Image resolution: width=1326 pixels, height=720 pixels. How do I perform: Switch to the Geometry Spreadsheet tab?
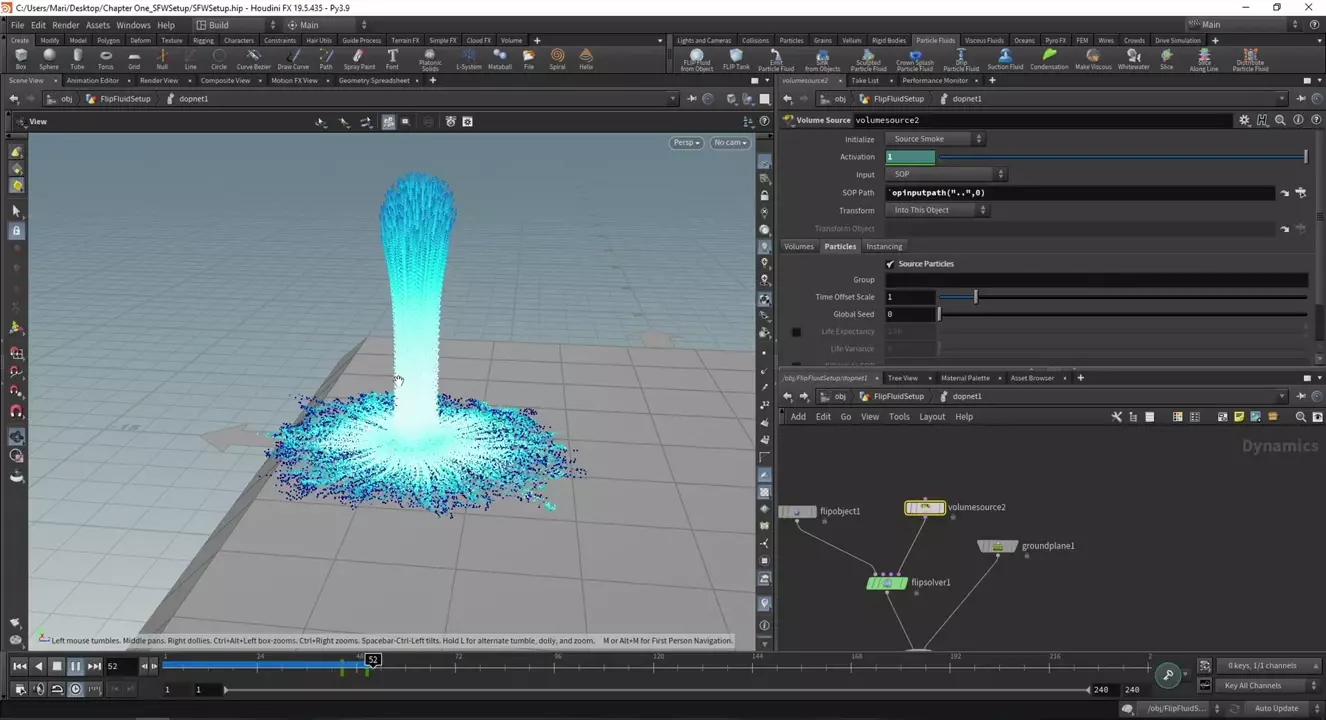click(x=373, y=80)
